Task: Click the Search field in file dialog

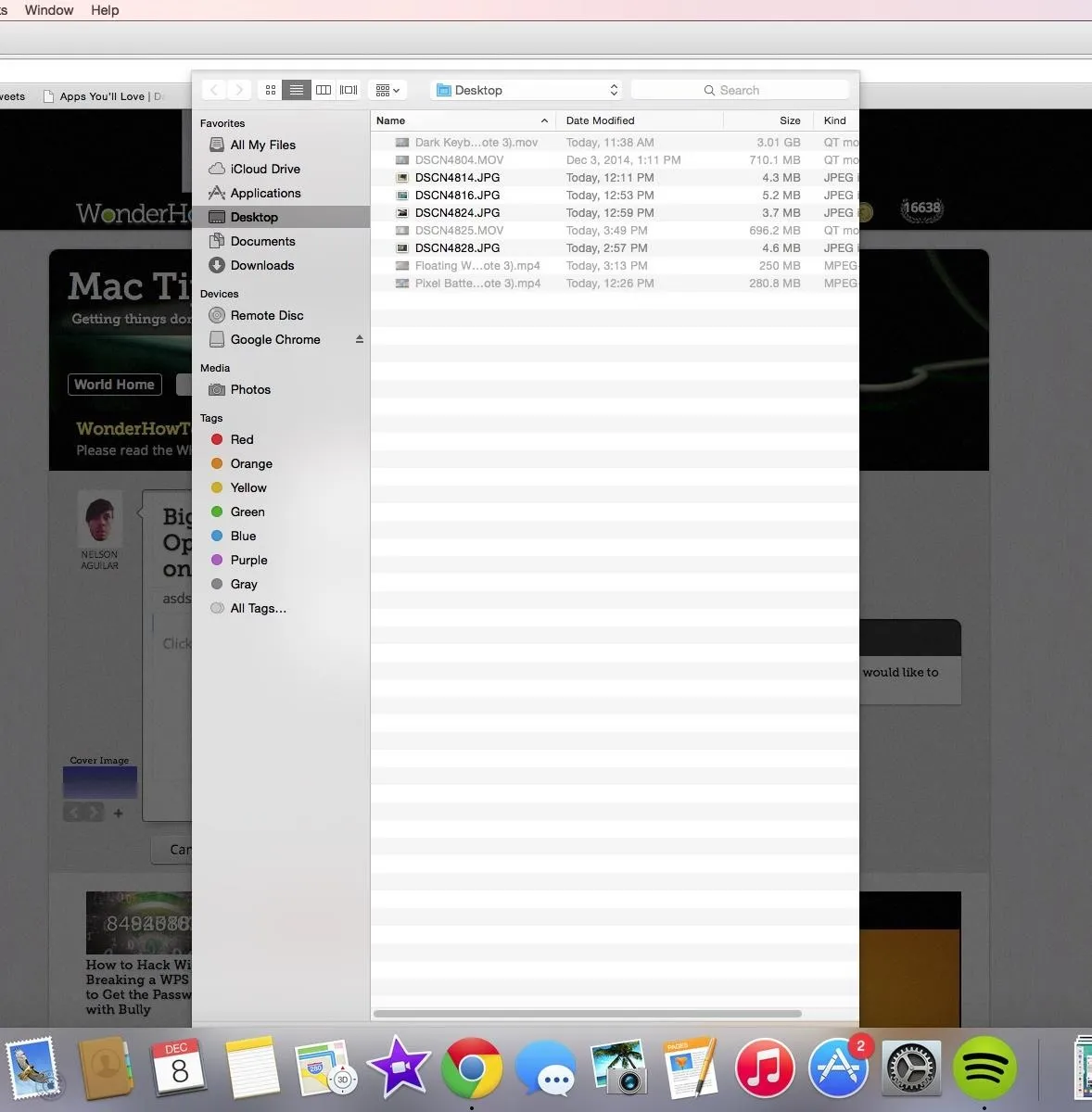Action: (x=740, y=90)
